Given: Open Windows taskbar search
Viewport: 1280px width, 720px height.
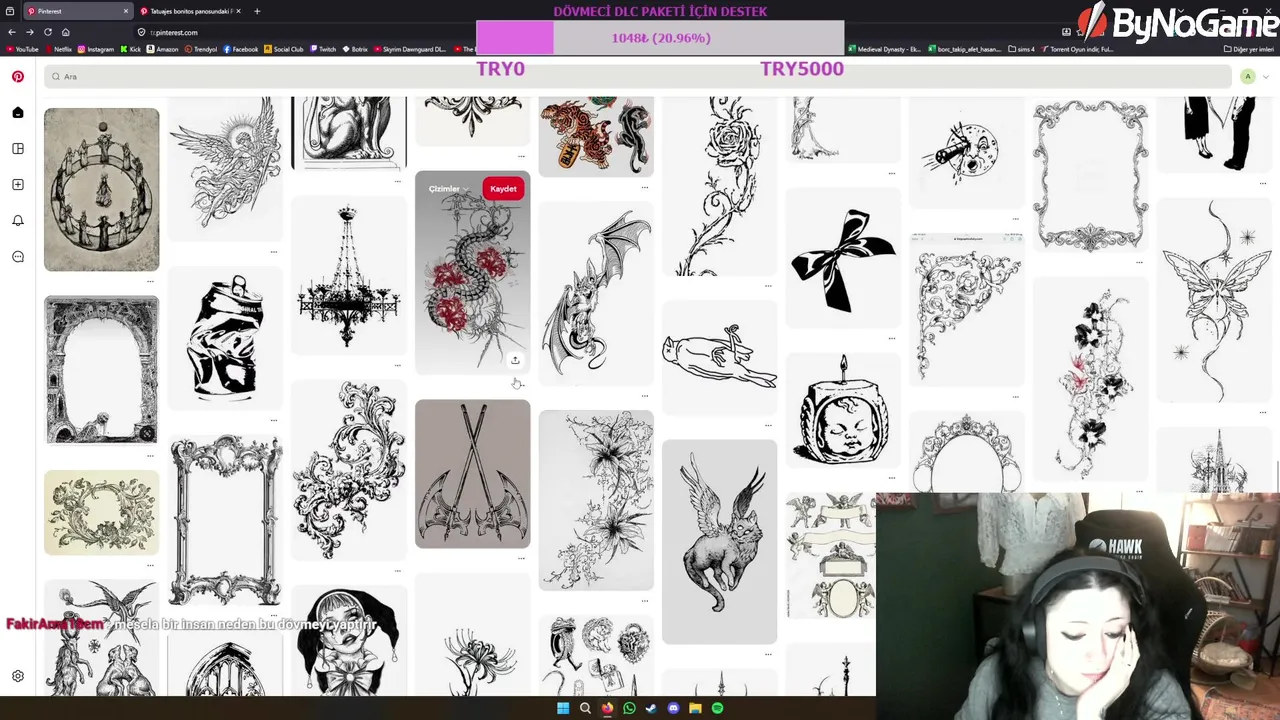Looking at the screenshot, I should 585,708.
